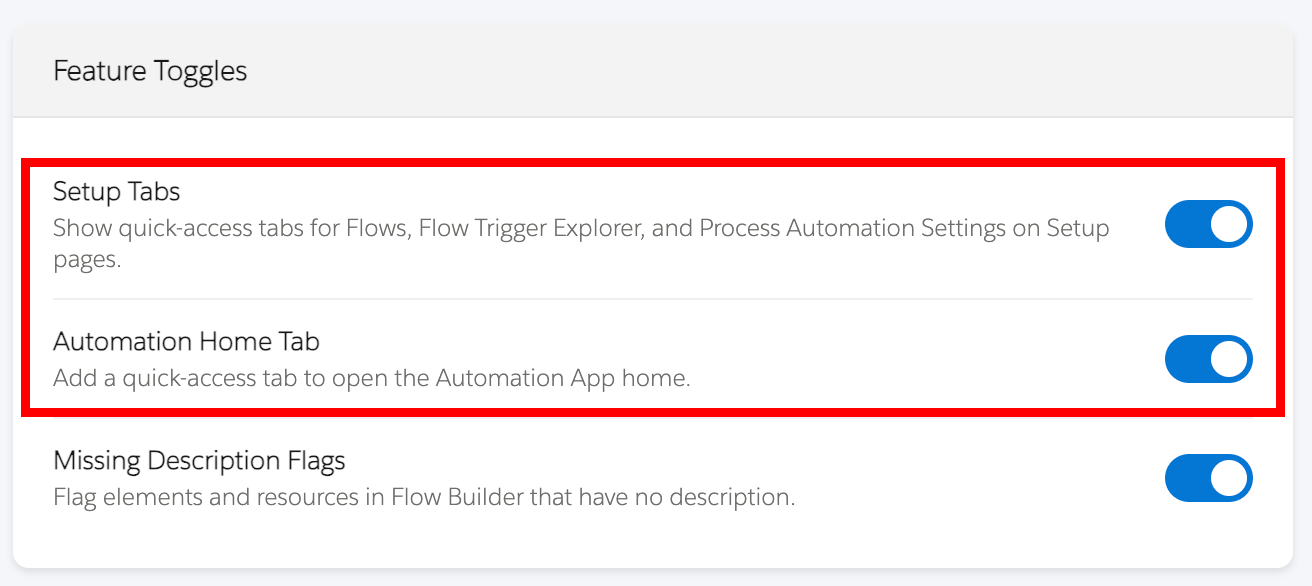Turn off the Automation Home Tab switch

coord(1208,359)
